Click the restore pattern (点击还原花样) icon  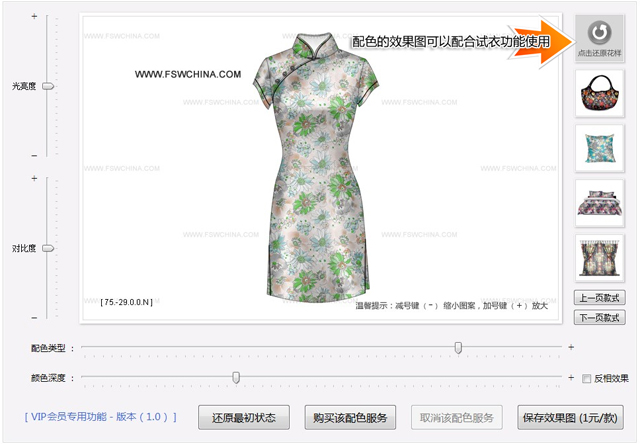[600, 37]
